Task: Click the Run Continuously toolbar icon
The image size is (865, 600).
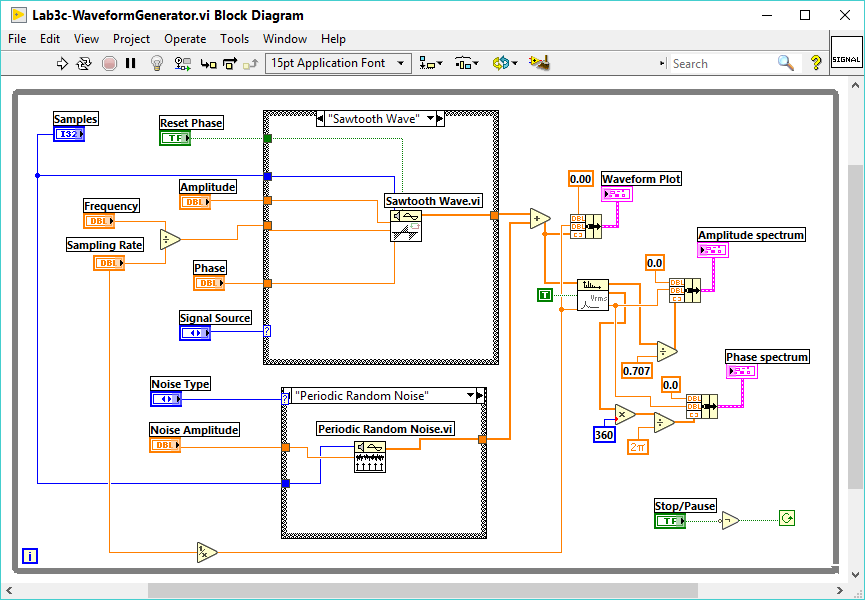Action: point(84,62)
